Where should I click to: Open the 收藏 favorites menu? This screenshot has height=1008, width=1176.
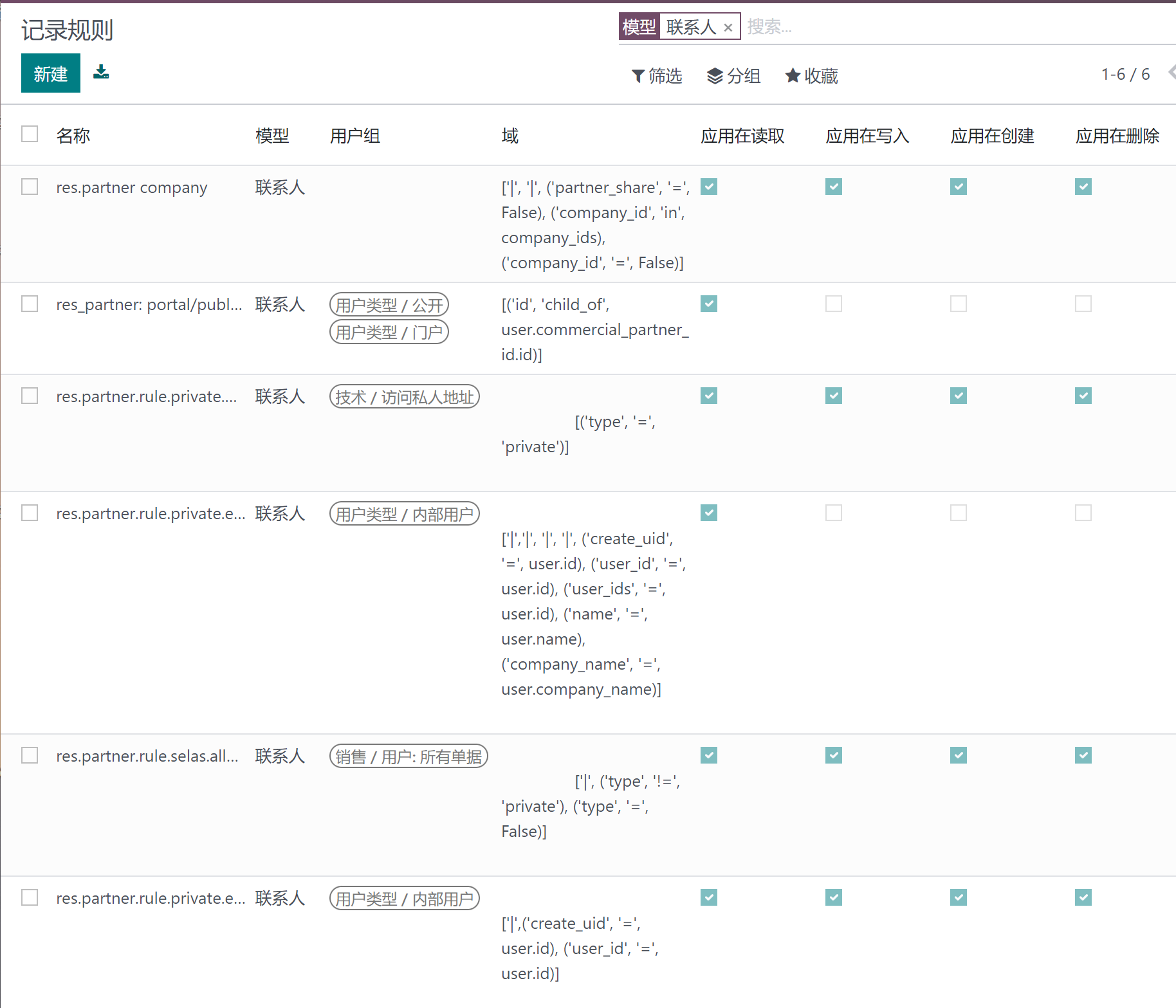point(811,75)
